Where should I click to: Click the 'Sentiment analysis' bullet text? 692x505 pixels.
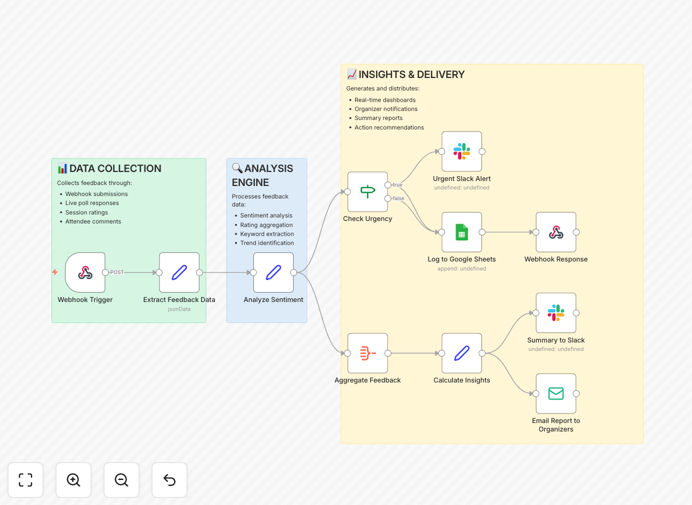[x=266, y=215]
